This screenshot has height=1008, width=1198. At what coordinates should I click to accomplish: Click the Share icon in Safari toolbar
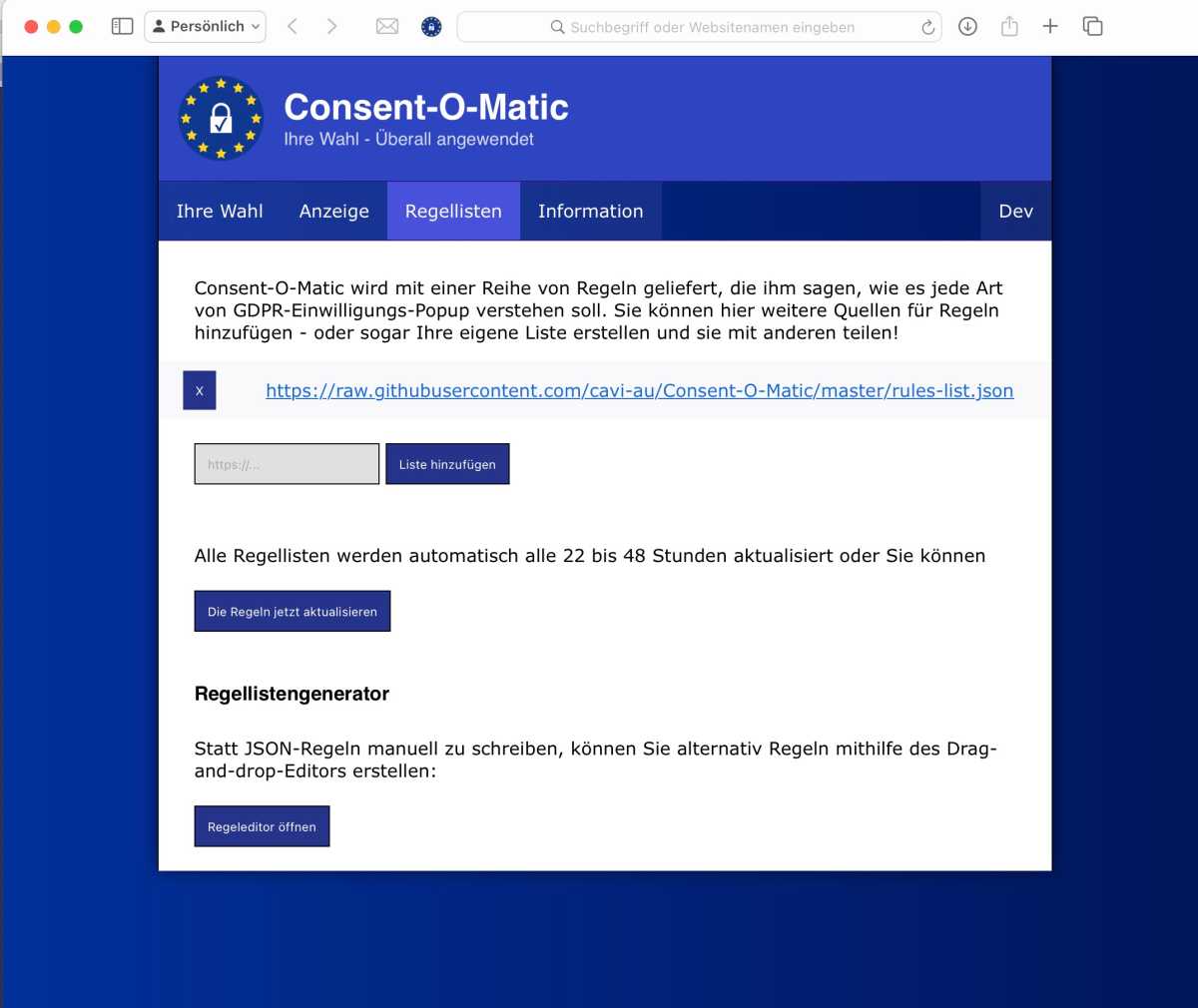[x=1009, y=27]
